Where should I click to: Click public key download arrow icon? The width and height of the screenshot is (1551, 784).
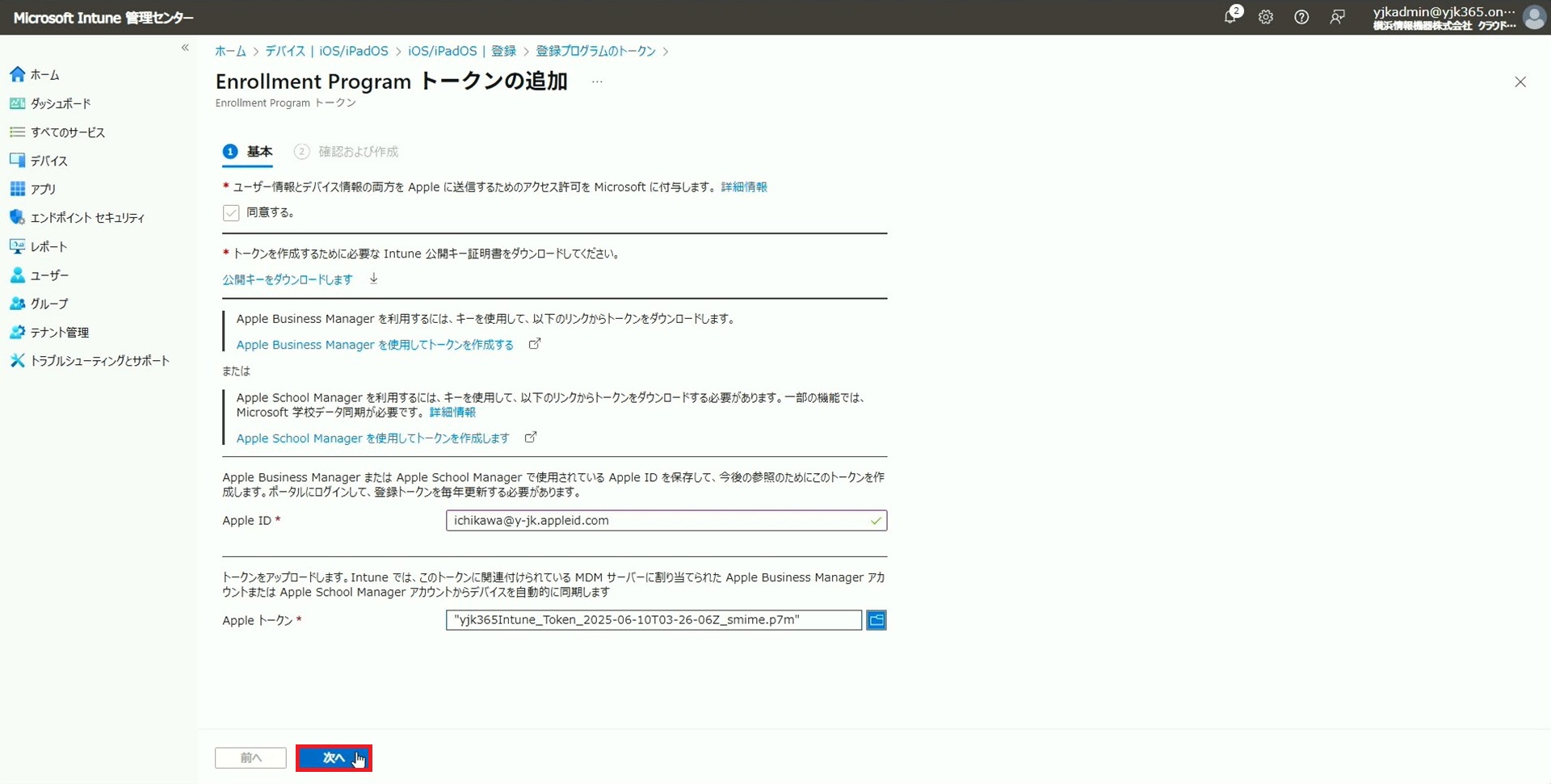coord(374,279)
